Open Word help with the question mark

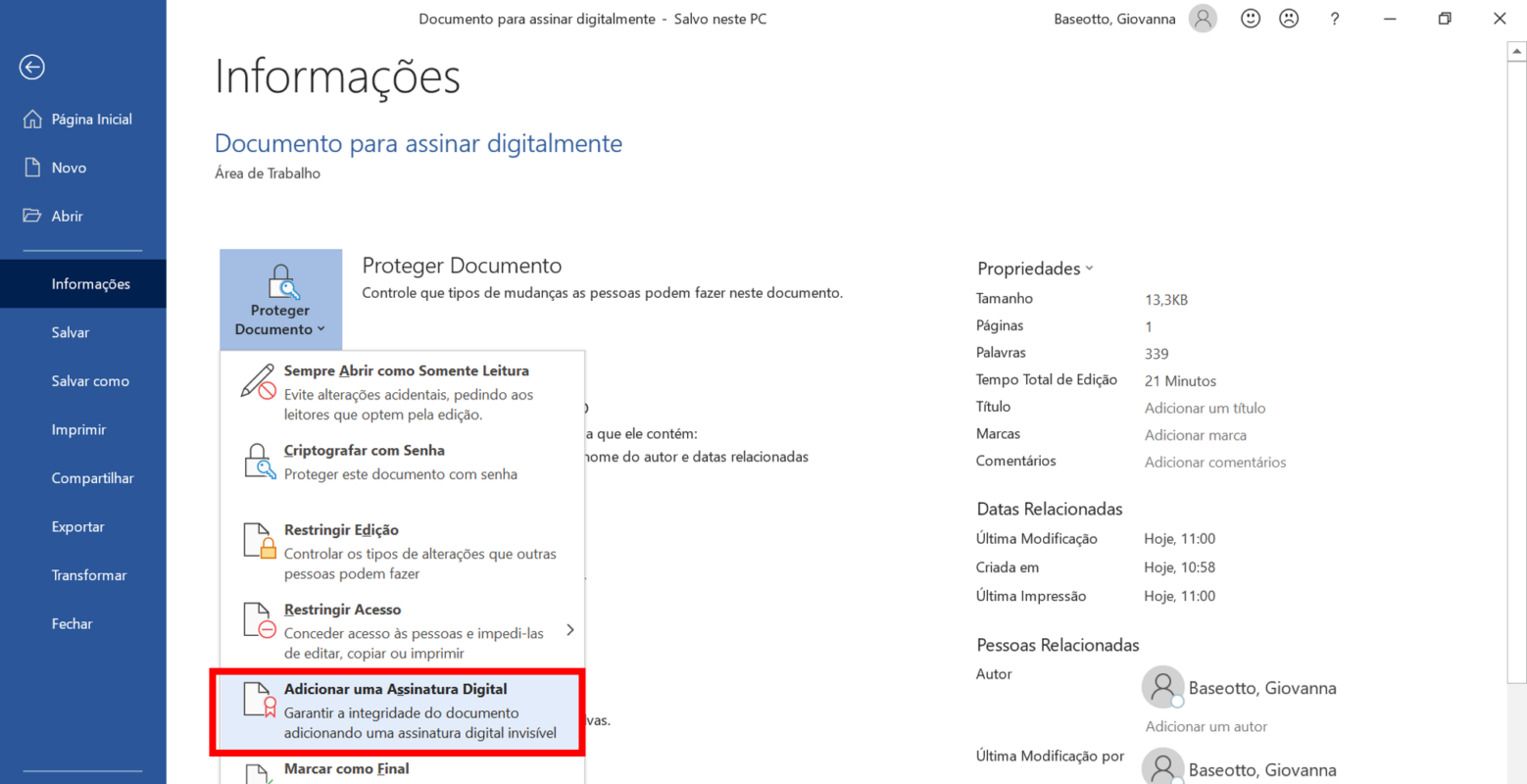click(x=1334, y=18)
